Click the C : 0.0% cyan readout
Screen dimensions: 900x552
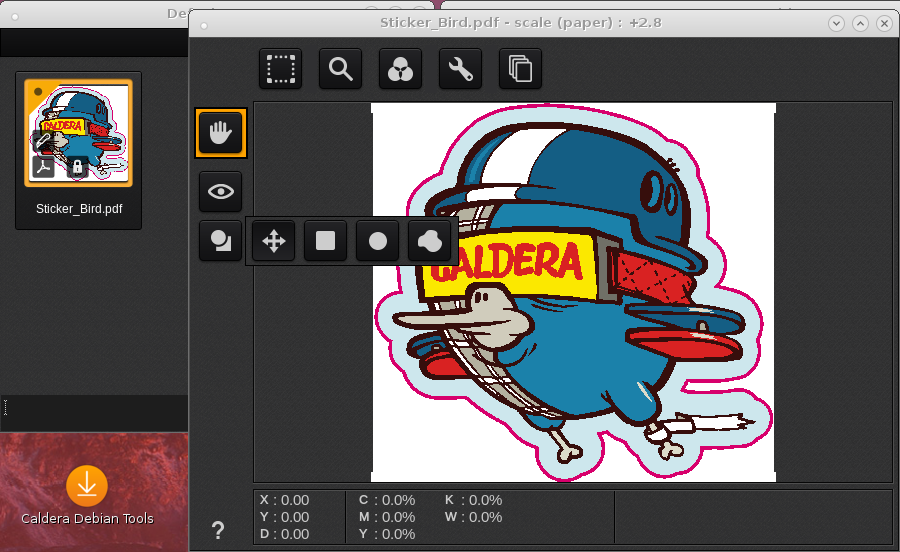click(x=387, y=500)
